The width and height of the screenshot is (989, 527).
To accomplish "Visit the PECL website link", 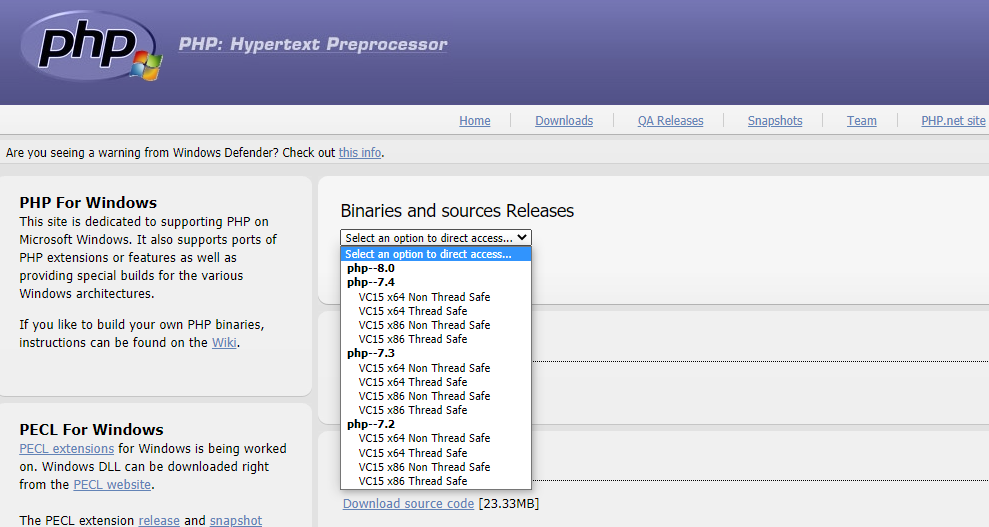I will click(112, 484).
